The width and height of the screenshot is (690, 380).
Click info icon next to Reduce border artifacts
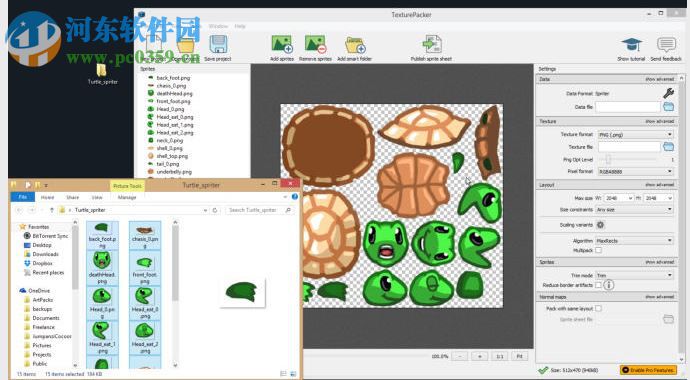coord(609,285)
